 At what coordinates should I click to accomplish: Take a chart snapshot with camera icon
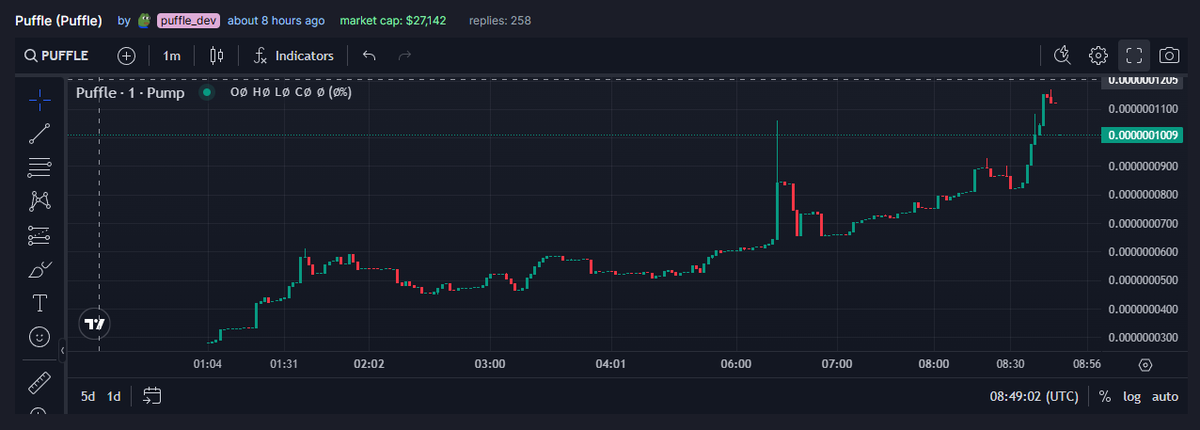tap(1168, 56)
